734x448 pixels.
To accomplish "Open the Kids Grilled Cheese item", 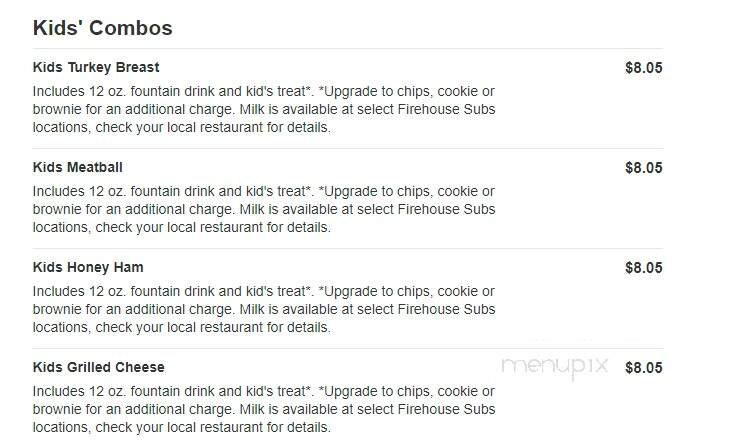I will pos(99,368).
